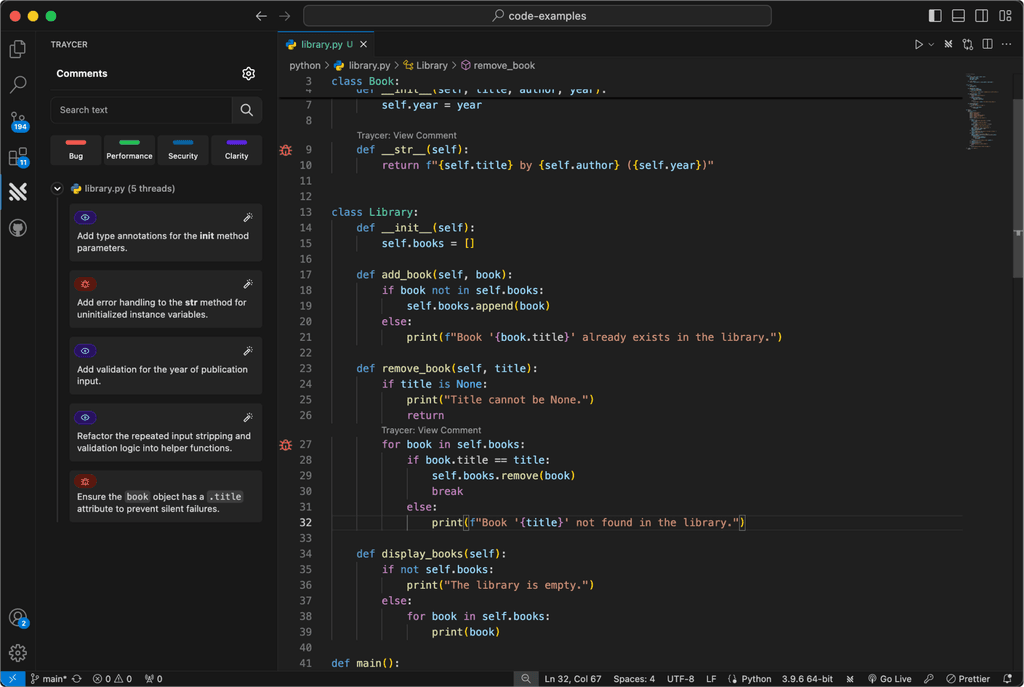
Task: Toggle the Performance comment filter
Action: click(130, 150)
